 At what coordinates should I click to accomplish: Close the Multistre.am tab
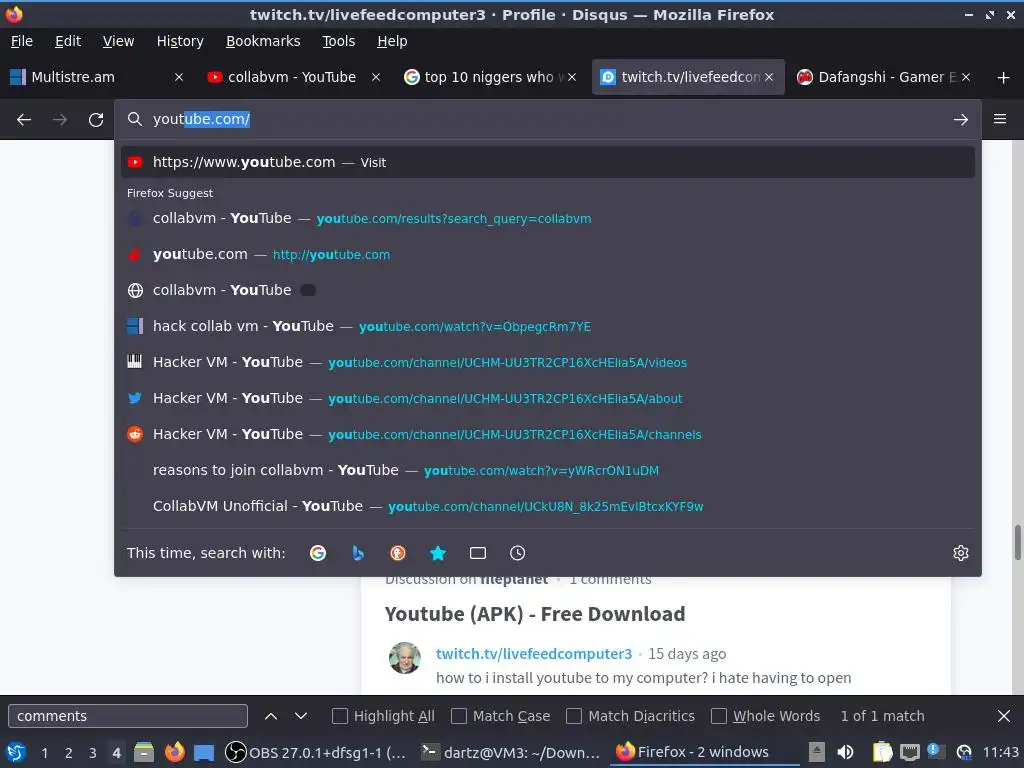coord(179,77)
